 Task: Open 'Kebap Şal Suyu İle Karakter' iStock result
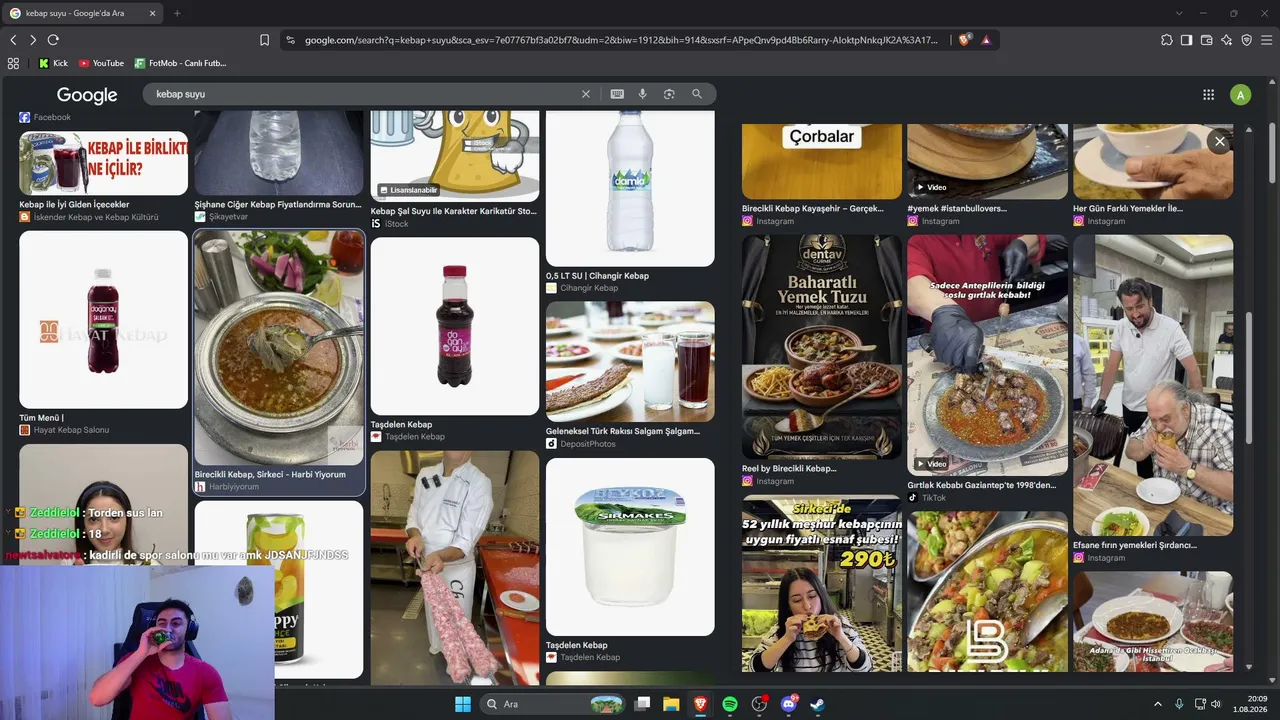click(x=455, y=170)
